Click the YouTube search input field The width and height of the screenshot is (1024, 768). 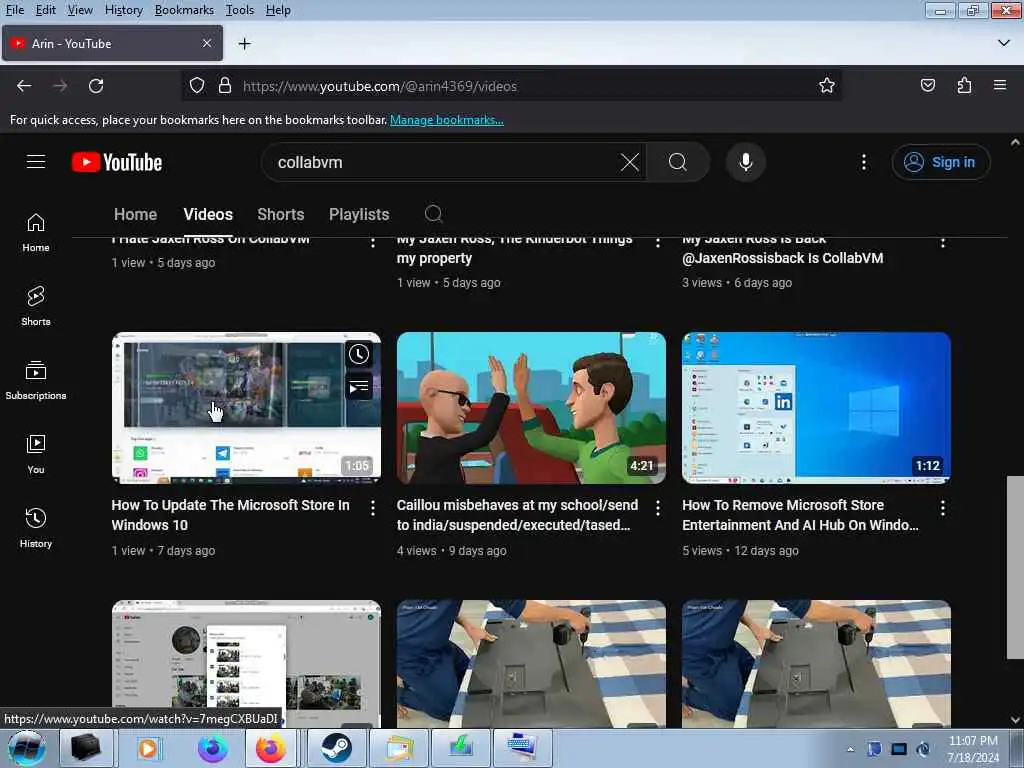[x=444, y=162]
